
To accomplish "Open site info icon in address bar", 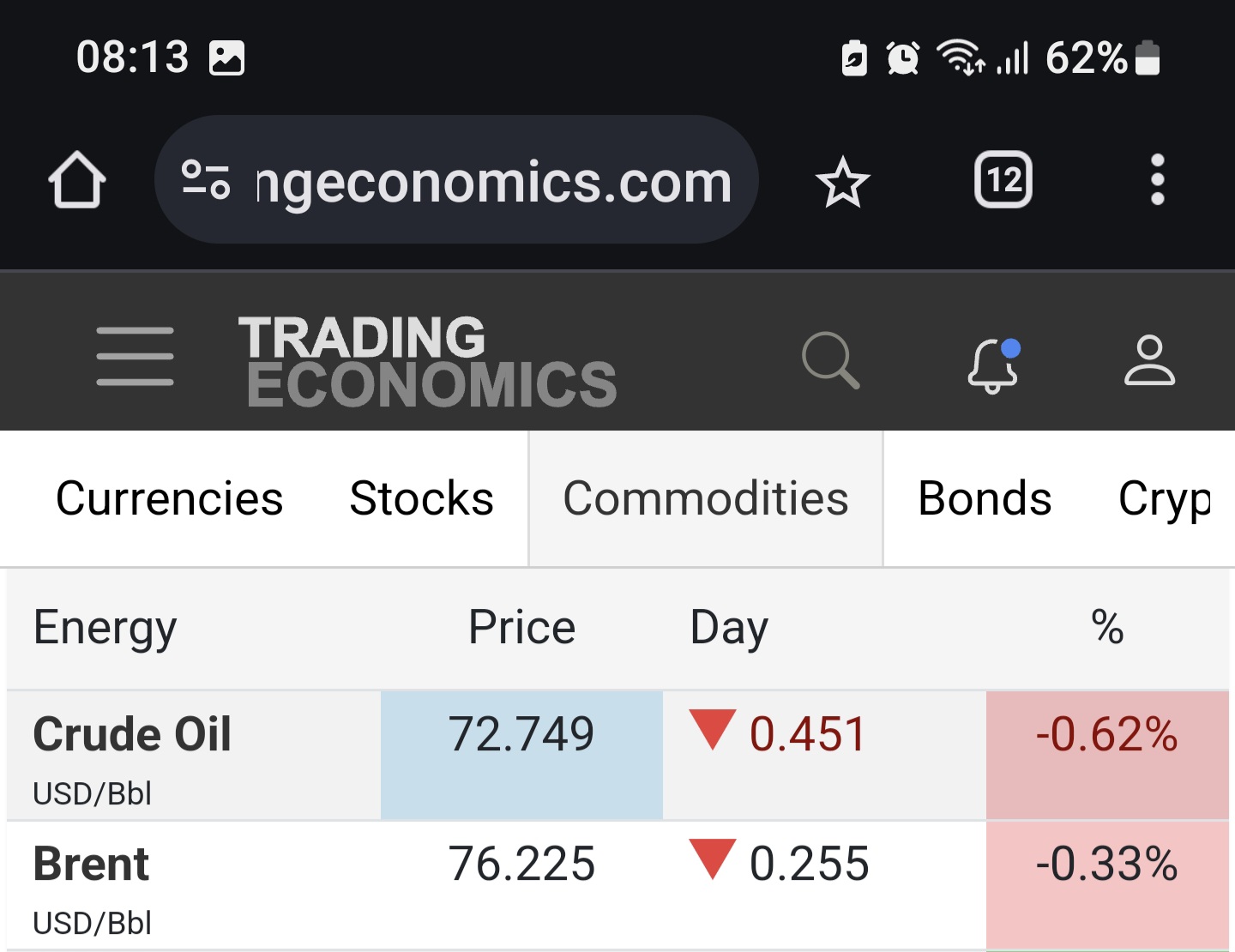I will [207, 180].
